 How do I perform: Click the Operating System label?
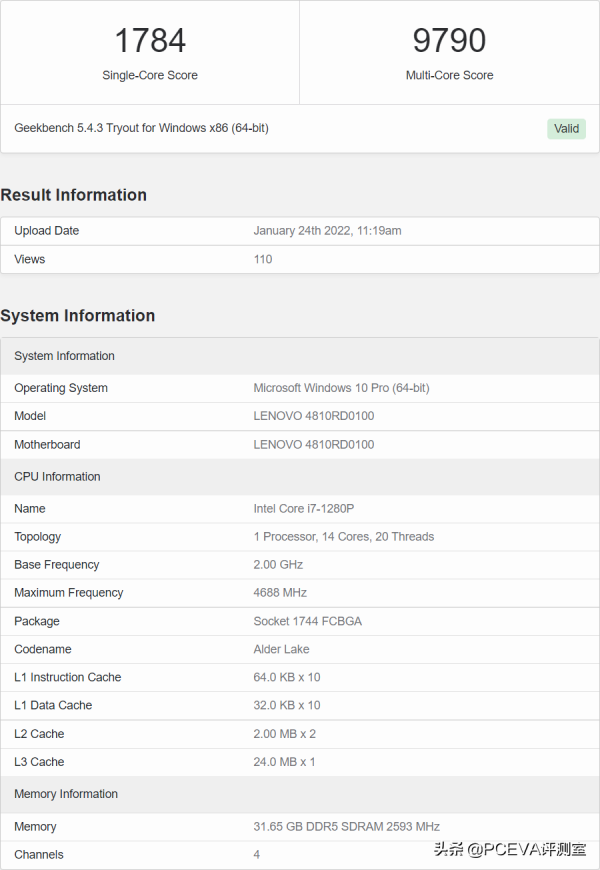click(x=61, y=388)
